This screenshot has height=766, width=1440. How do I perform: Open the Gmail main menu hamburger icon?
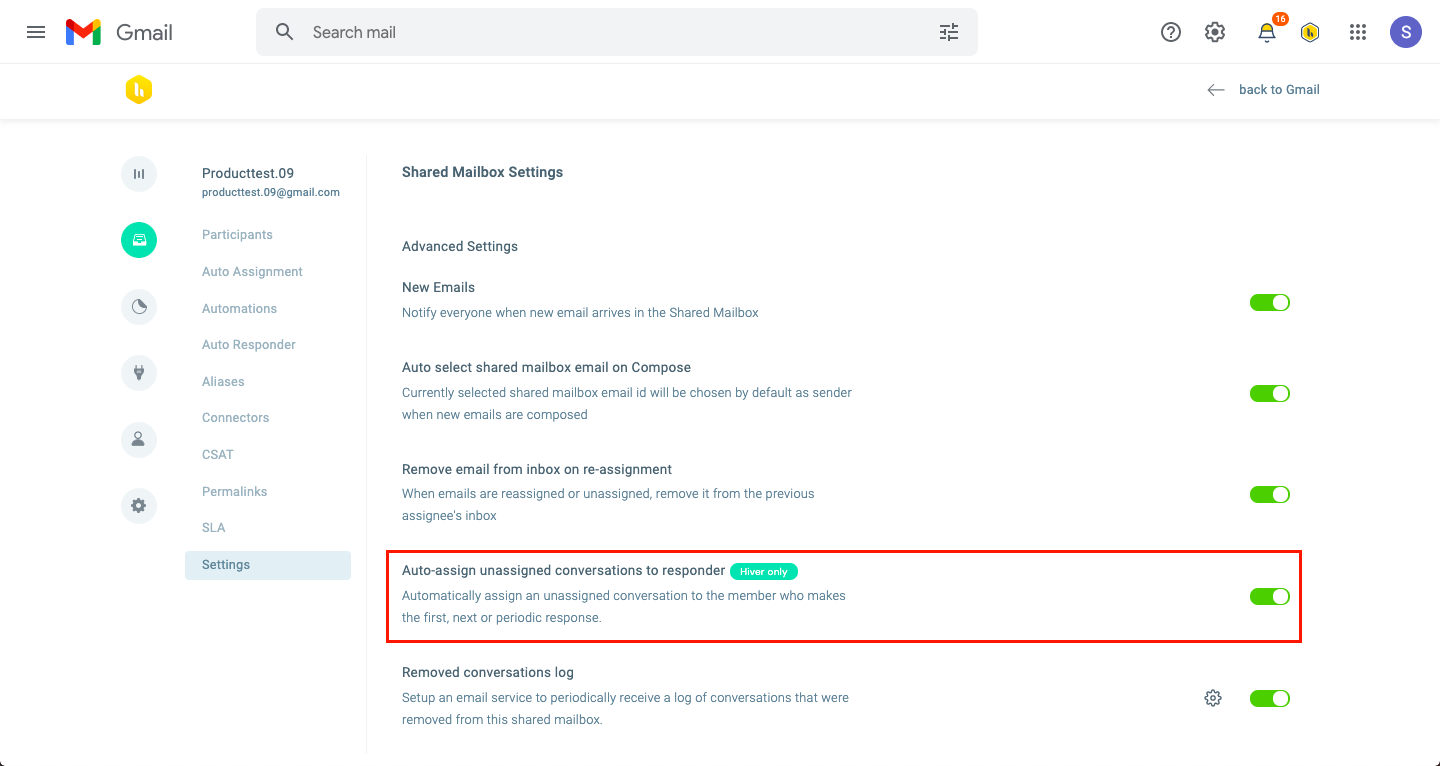click(36, 32)
